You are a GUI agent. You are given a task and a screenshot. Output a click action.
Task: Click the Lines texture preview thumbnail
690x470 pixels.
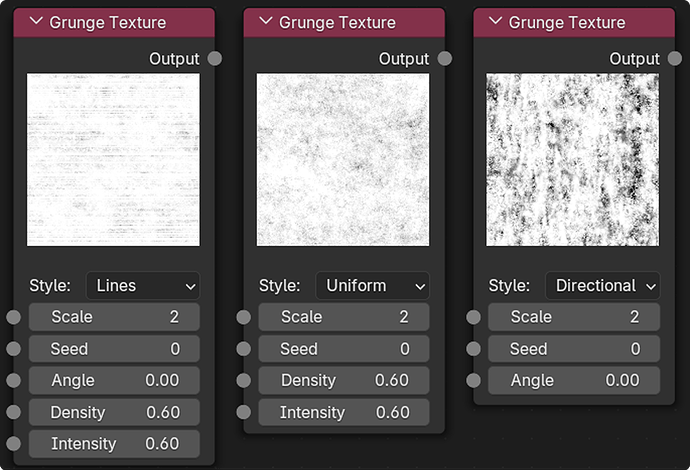(x=113, y=160)
